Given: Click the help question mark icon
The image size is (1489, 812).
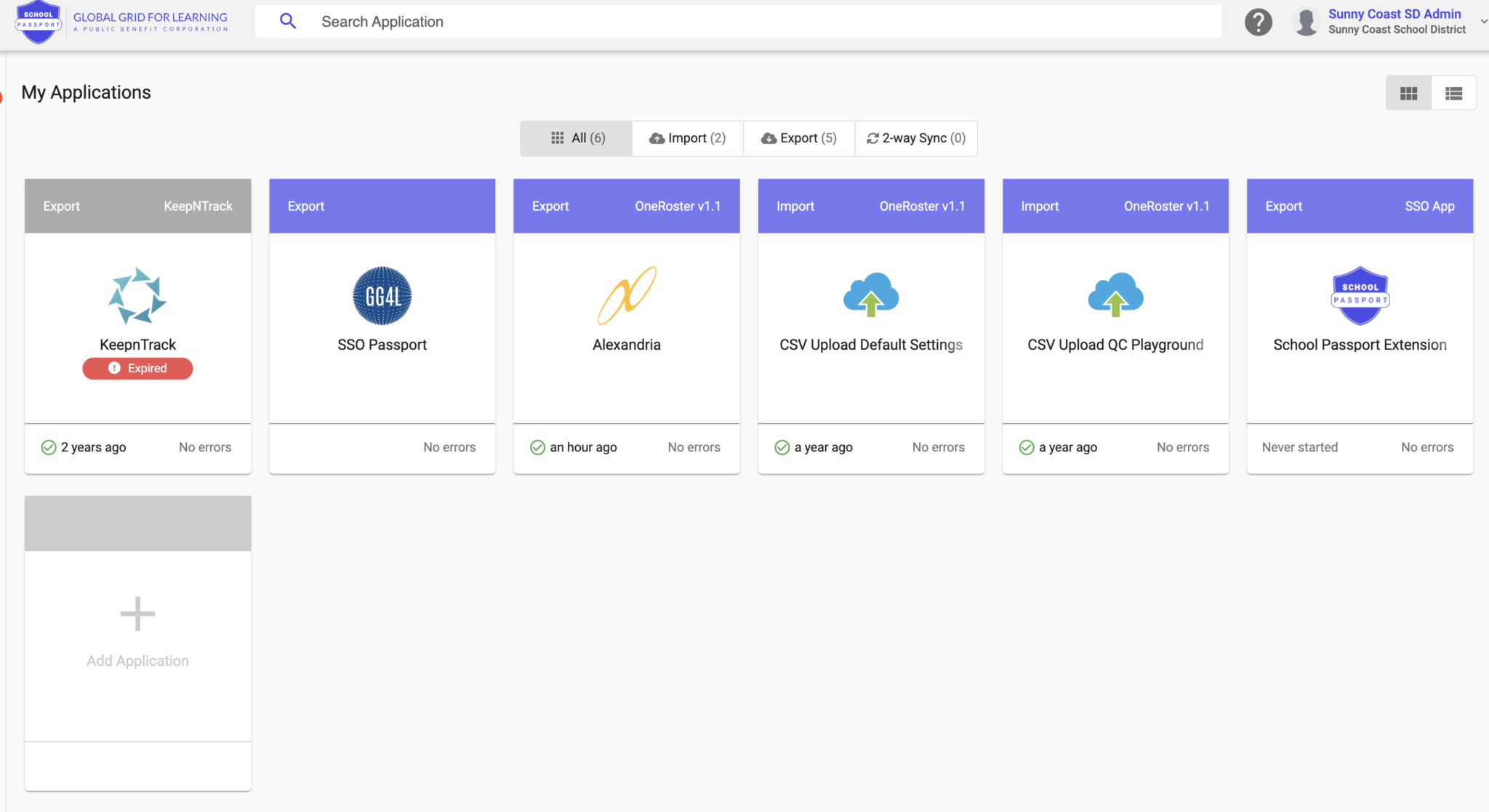Looking at the screenshot, I should click(1258, 22).
